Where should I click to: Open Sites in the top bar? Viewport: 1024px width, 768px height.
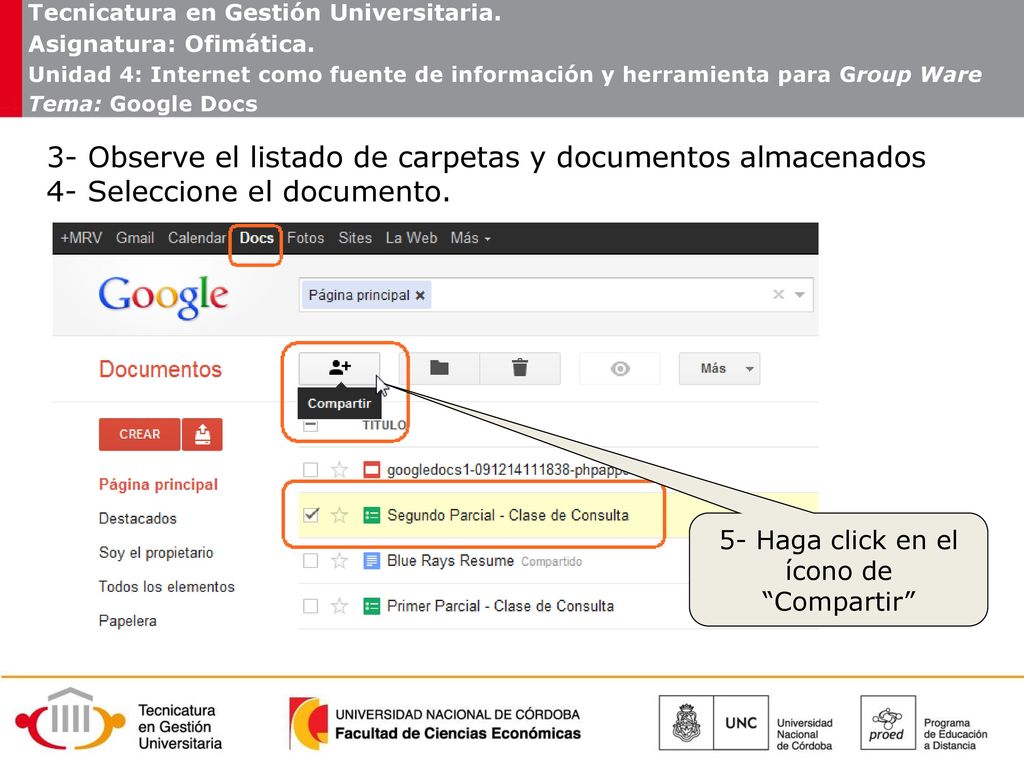(x=355, y=238)
